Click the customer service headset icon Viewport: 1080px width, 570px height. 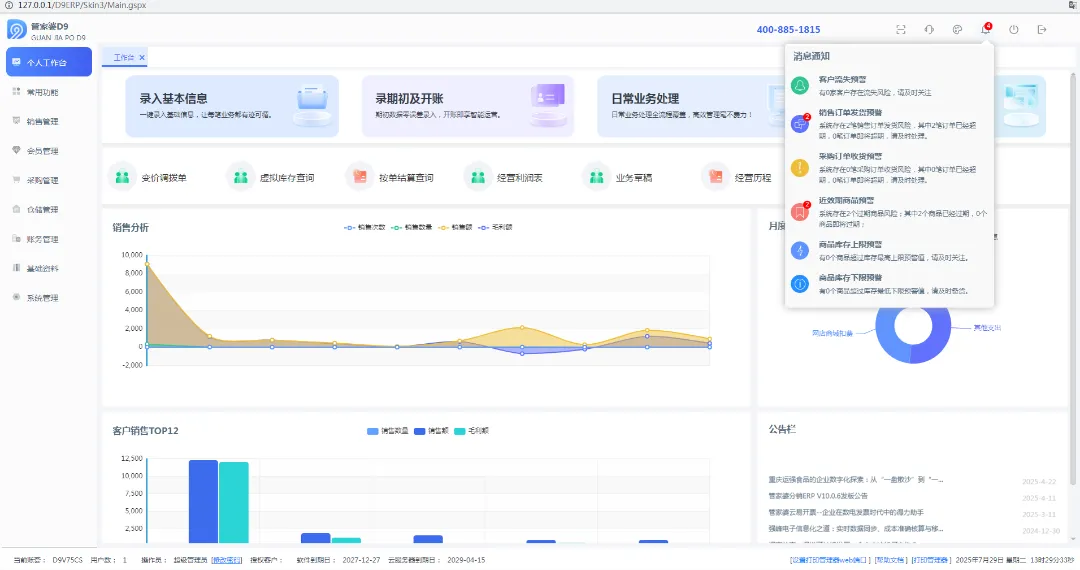pos(928,30)
